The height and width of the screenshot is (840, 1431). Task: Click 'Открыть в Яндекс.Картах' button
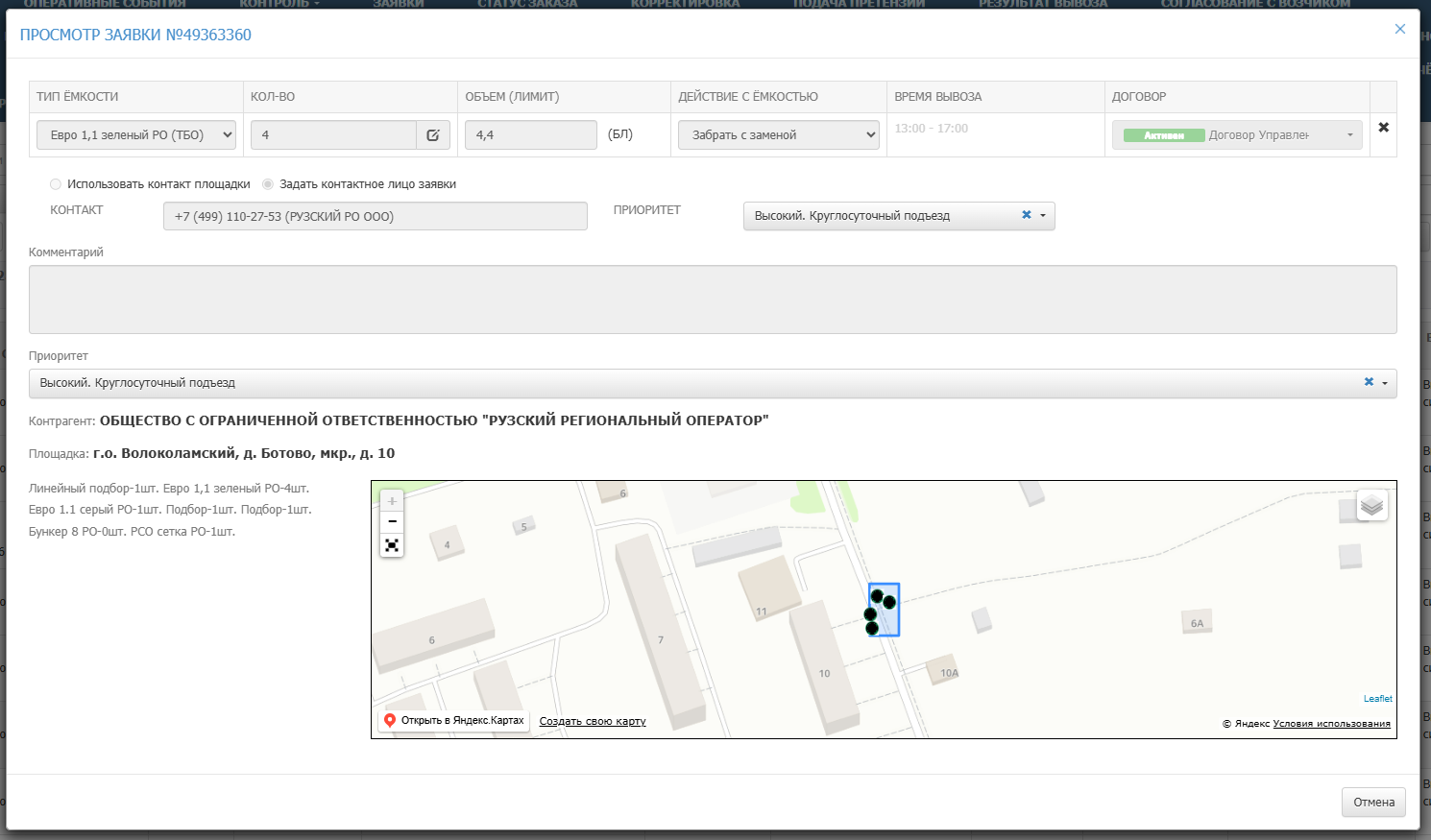tap(454, 720)
